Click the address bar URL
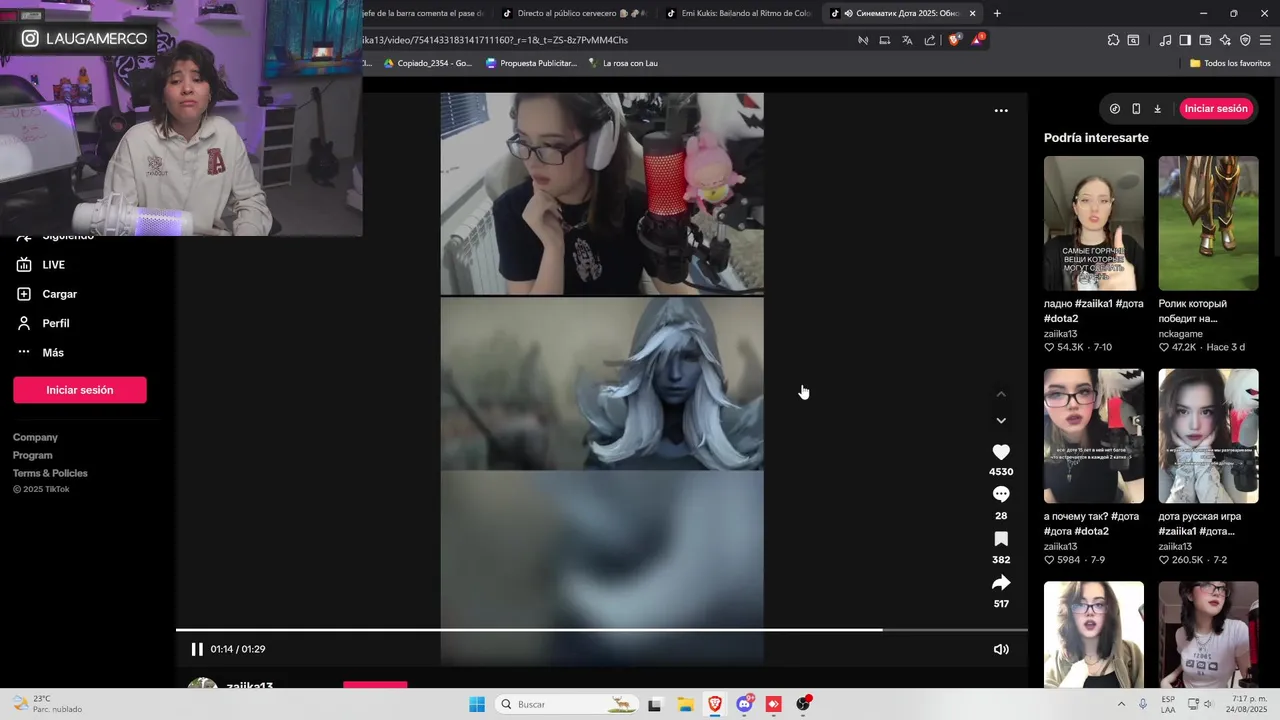1280x720 pixels. click(497, 40)
